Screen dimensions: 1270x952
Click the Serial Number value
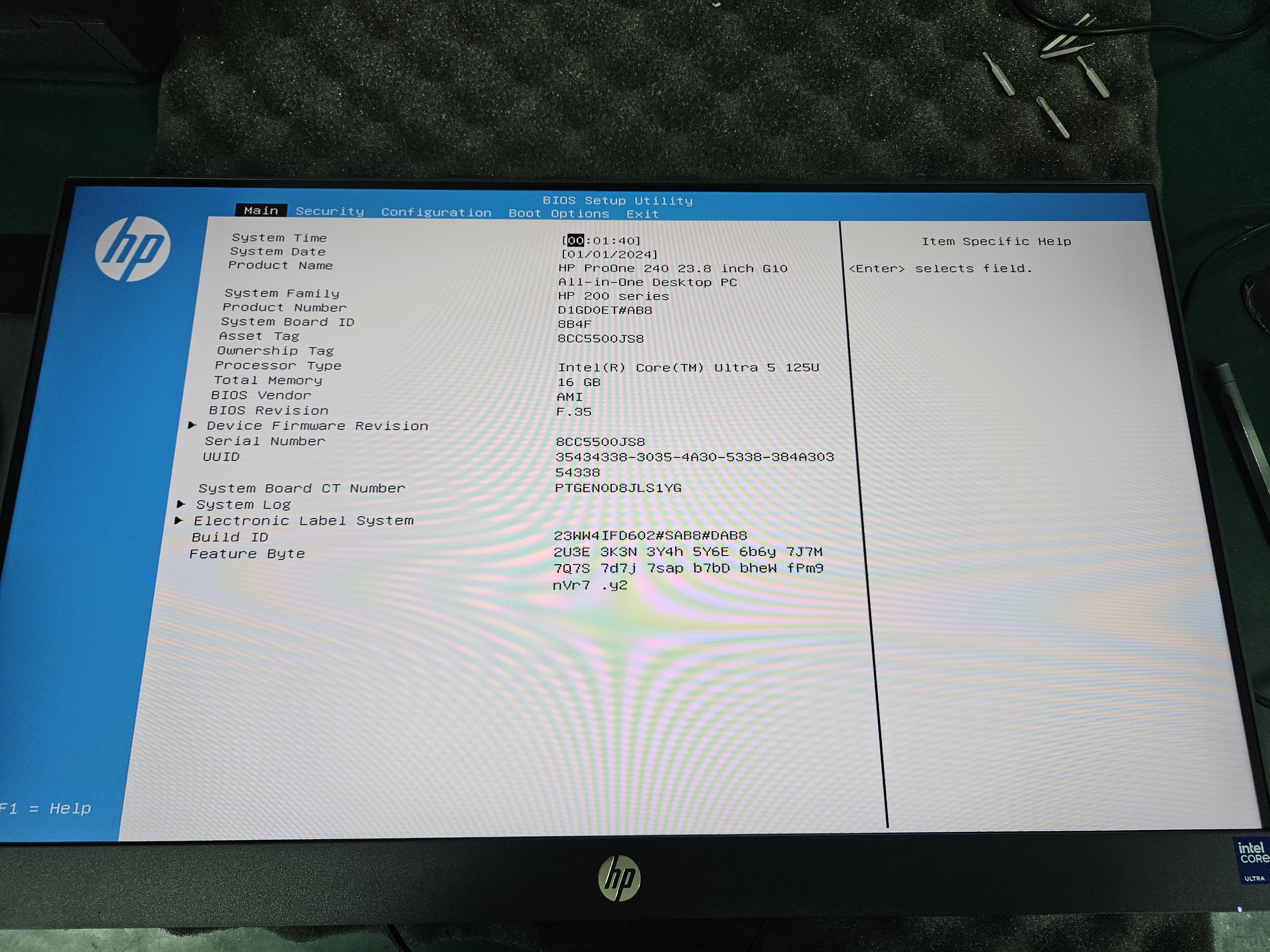[x=600, y=442]
